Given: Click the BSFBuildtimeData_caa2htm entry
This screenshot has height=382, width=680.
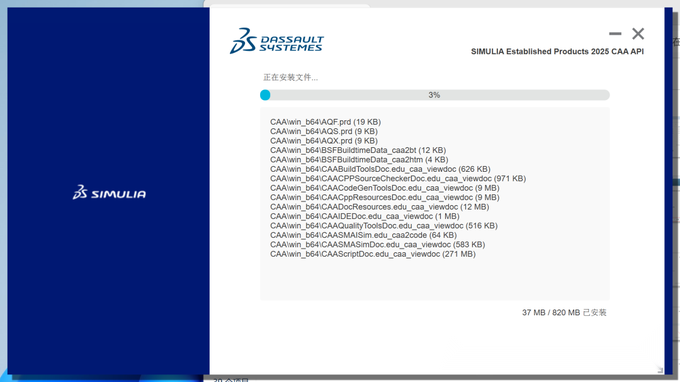Looking at the screenshot, I should click(359, 160).
